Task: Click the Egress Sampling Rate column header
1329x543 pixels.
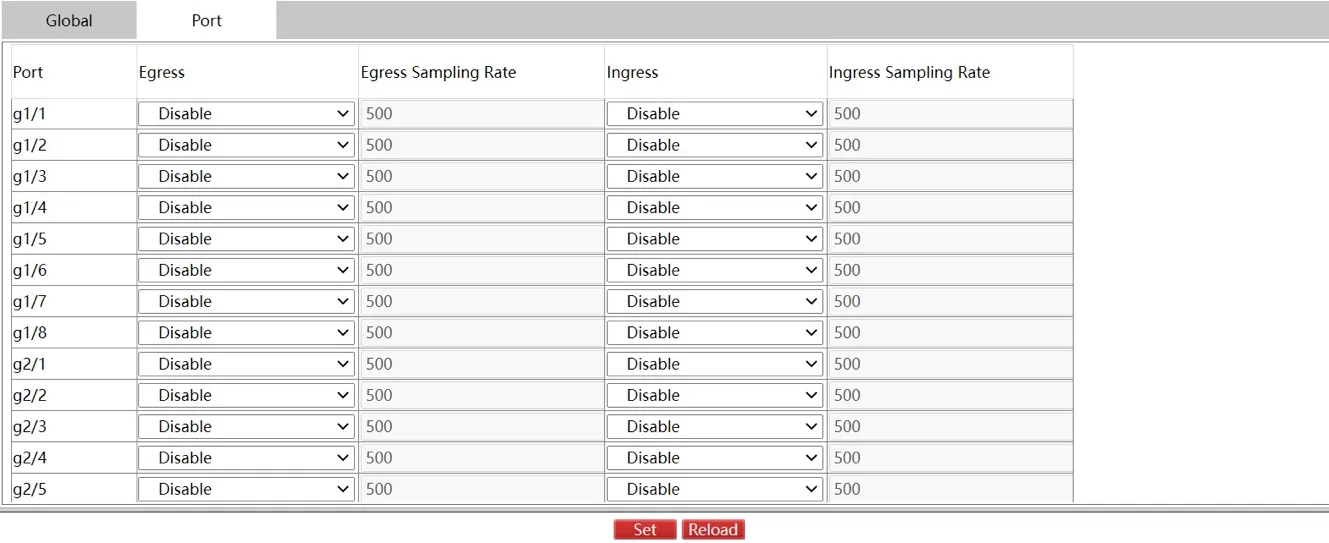Action: coord(438,72)
